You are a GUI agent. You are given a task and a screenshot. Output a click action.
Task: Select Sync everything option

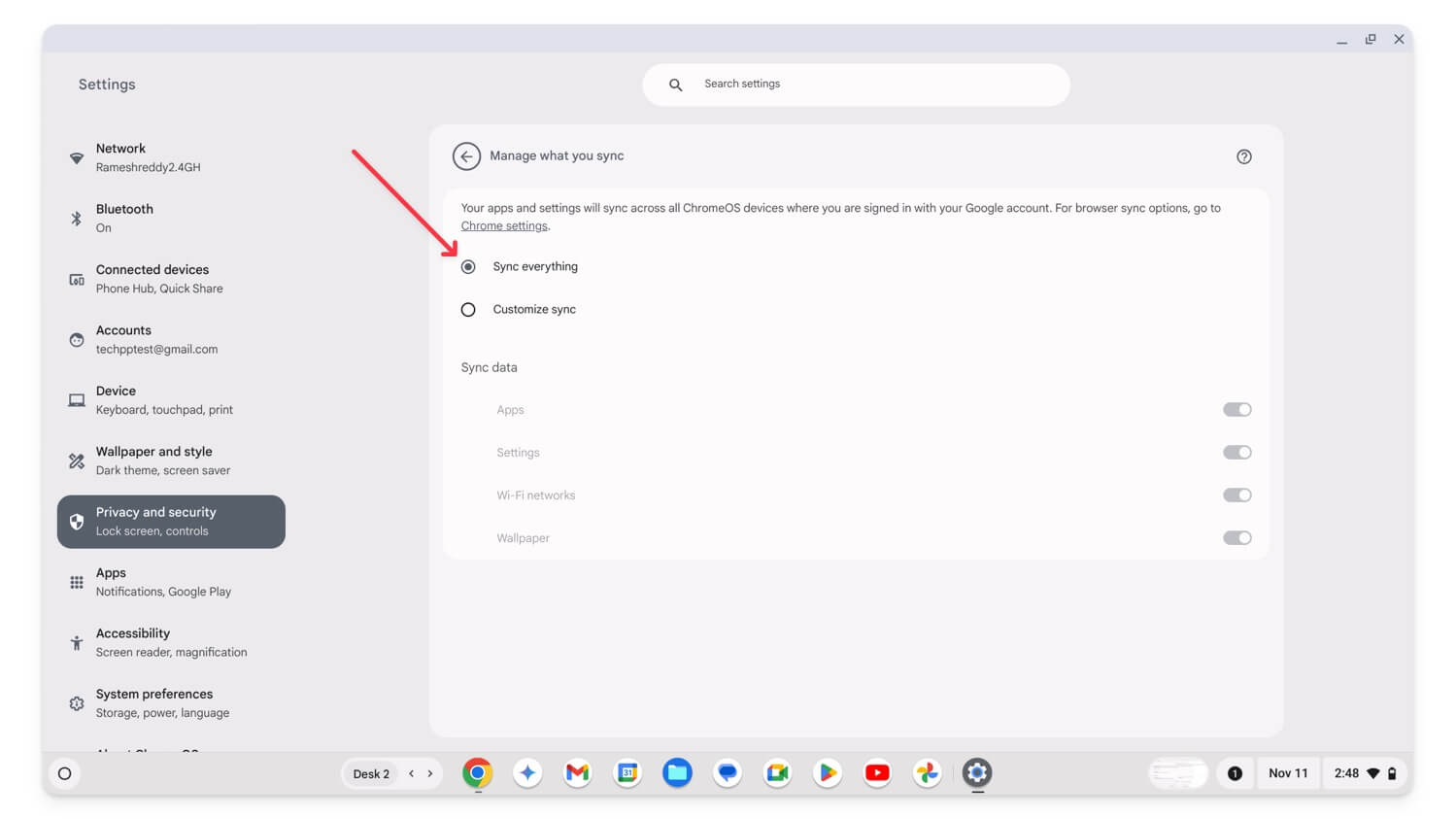click(x=468, y=267)
